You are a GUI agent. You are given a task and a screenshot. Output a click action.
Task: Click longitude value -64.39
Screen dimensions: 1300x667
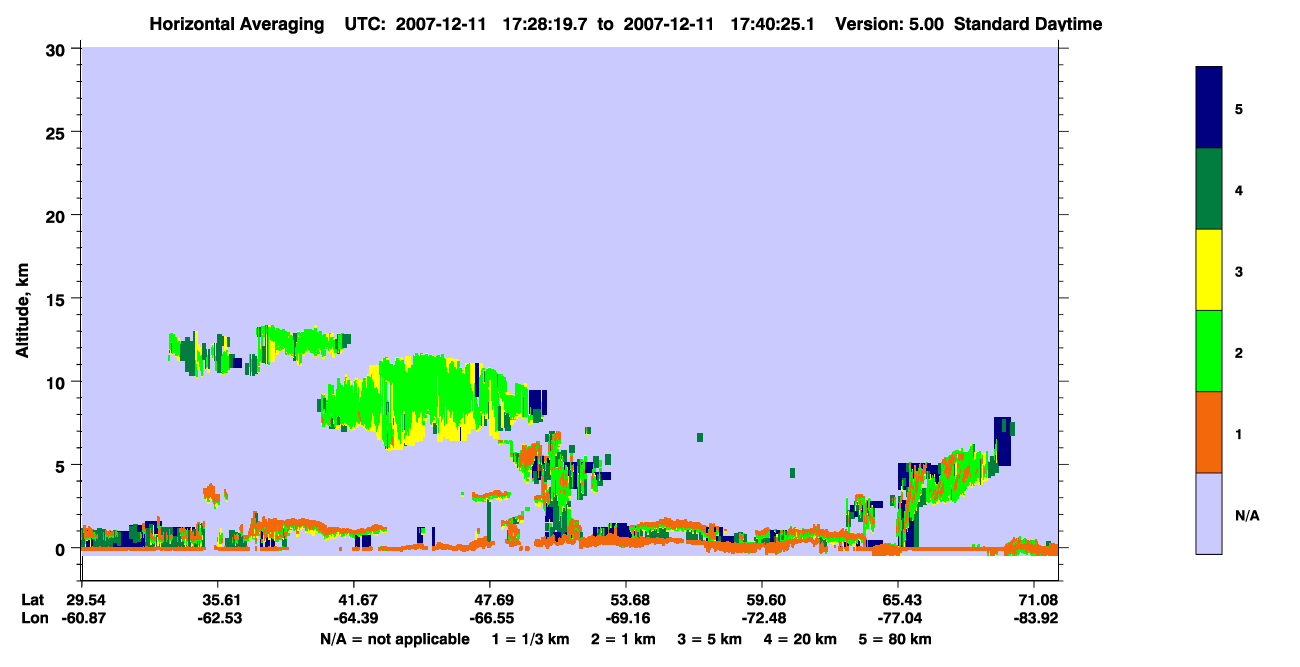[x=354, y=618]
